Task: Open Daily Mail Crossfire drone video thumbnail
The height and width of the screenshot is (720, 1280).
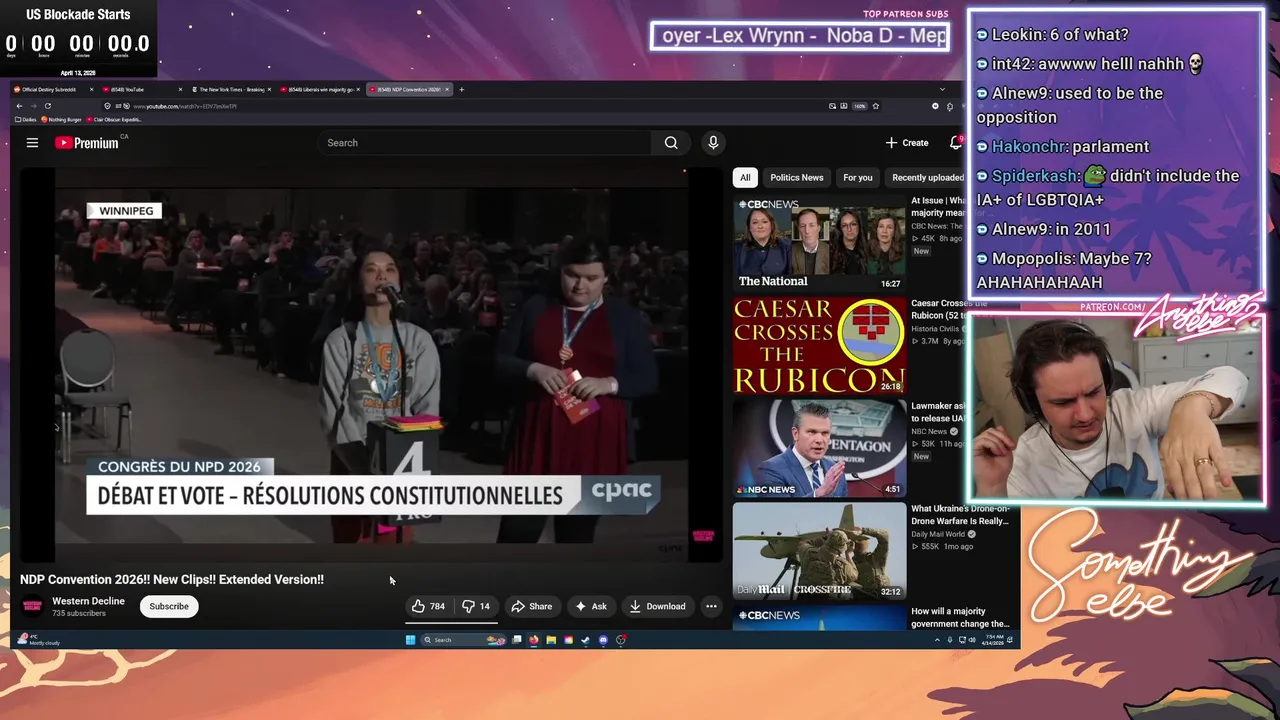Action: click(x=819, y=550)
